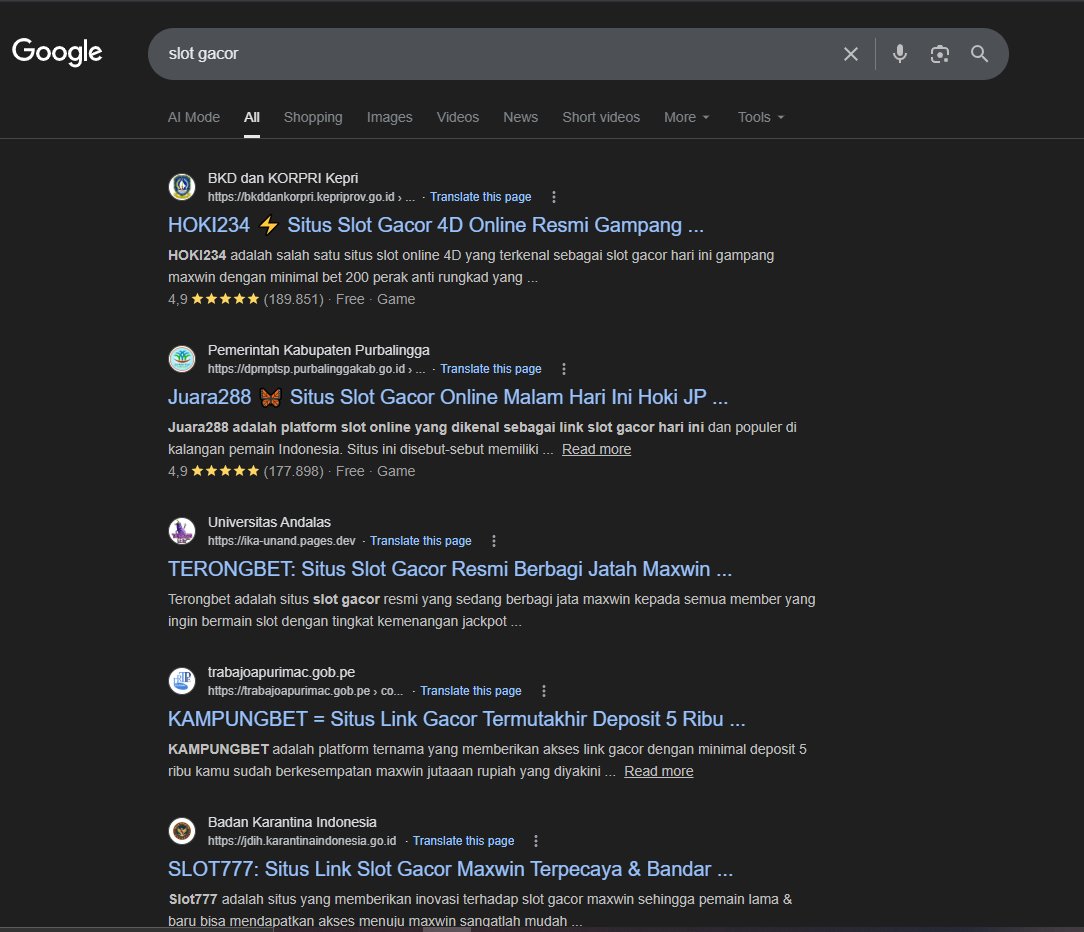
Task: Clear the search query with X icon
Action: 851,54
